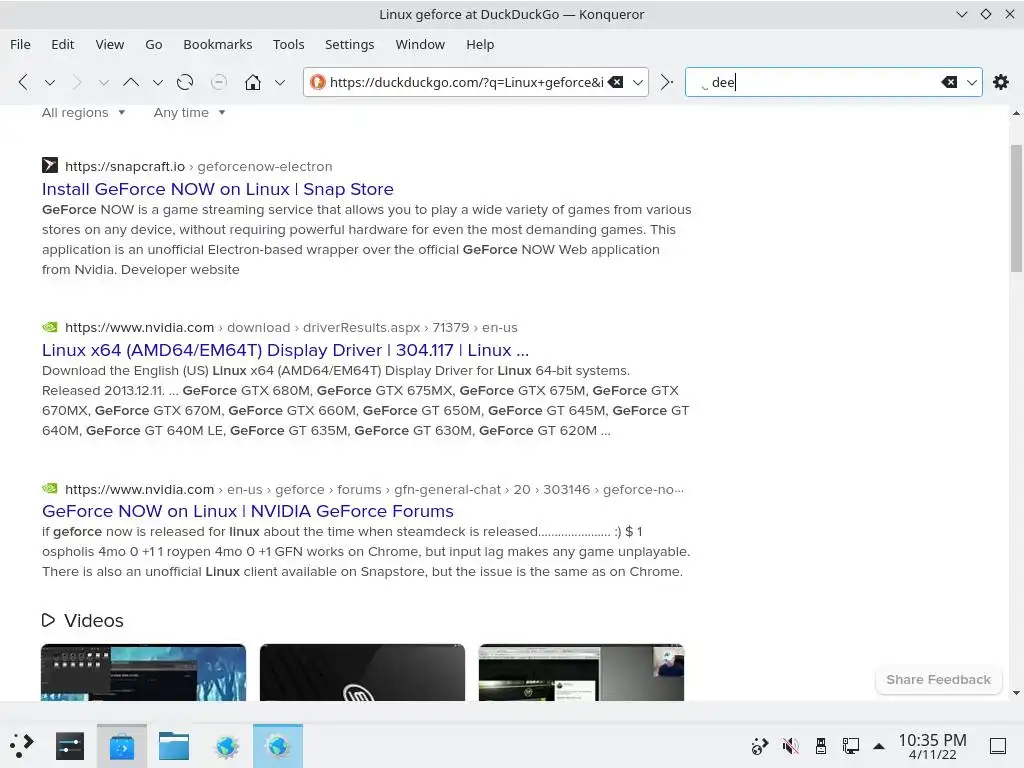This screenshot has width=1024, height=768.
Task: Clear the search bar text with its icon
Action: [949, 82]
